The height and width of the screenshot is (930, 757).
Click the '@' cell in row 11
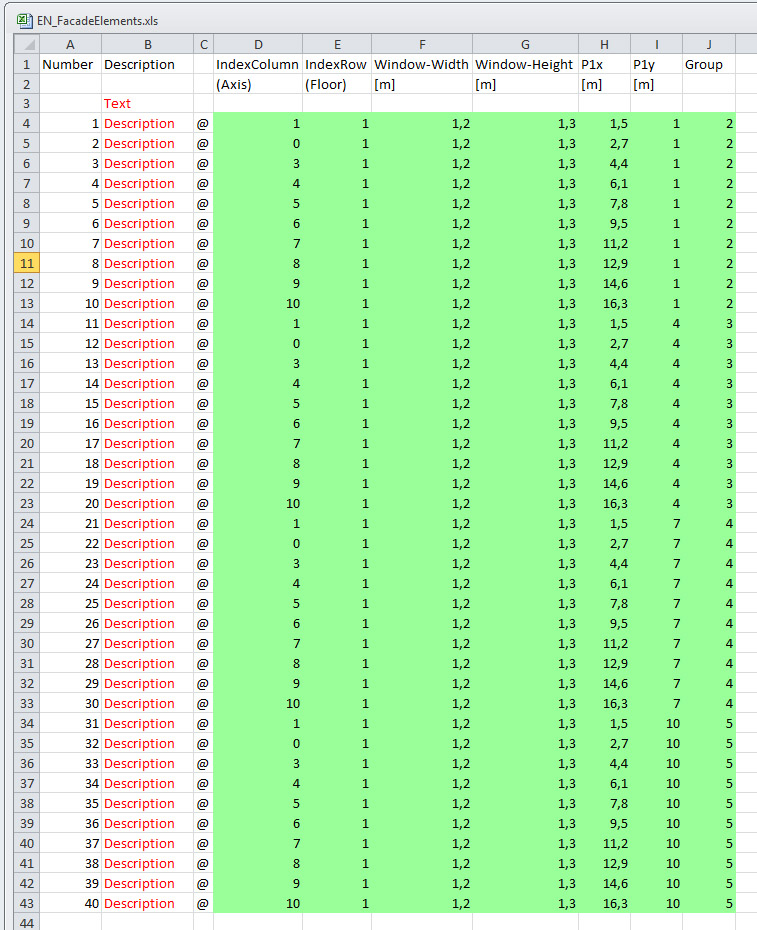203,263
